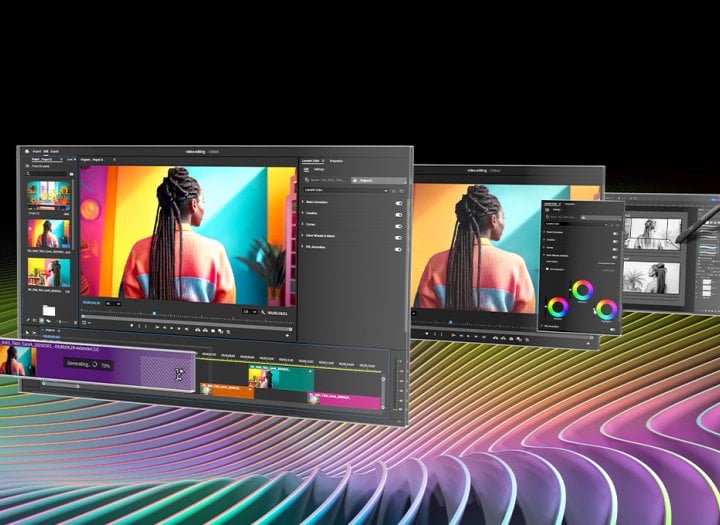Click the wrench settings icon in program monitor
This screenshot has height=525, width=720.
(263, 312)
